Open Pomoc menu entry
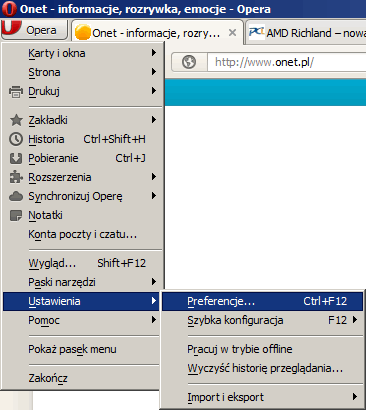The height and width of the screenshot is (410, 366). click(82, 320)
